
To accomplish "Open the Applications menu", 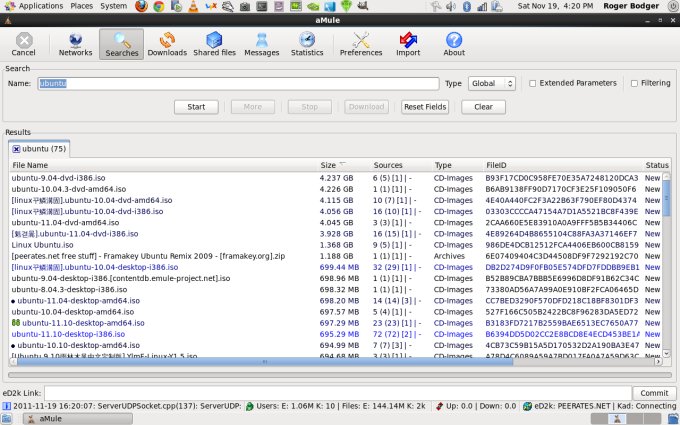I will coord(40,6).
